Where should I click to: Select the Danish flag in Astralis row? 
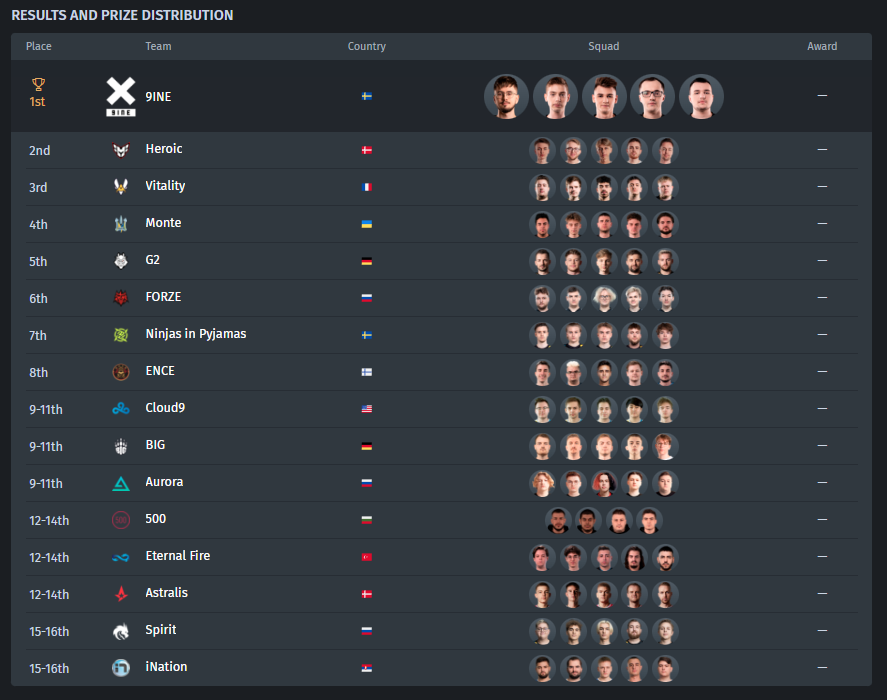pos(367,594)
